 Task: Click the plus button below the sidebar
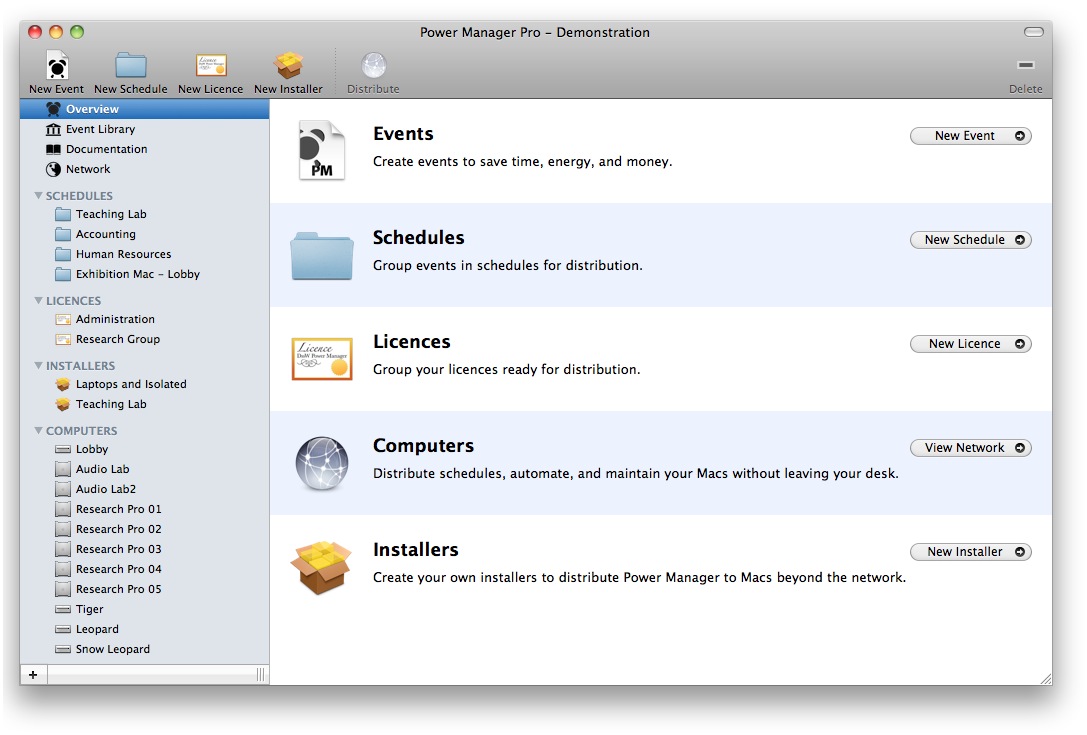pyautogui.click(x=33, y=675)
